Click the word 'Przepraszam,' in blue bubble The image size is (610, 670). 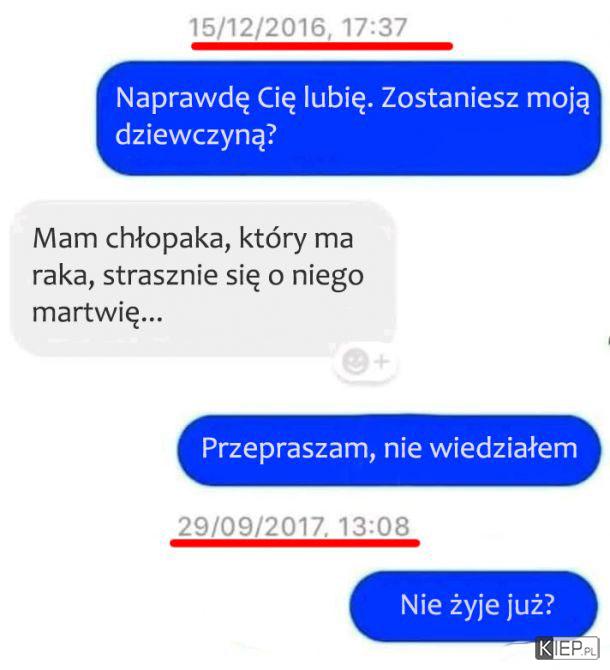click(288, 450)
